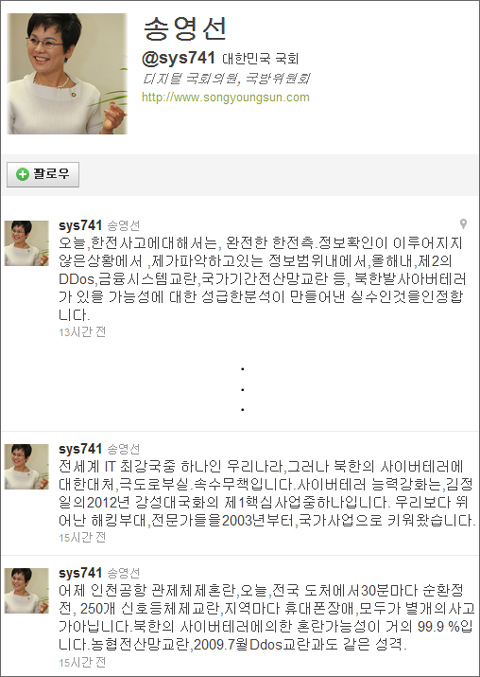This screenshot has width=480, height=677.
Task: Click gray 송영선 name on 인천공항 tweet
Action: click(x=123, y=573)
